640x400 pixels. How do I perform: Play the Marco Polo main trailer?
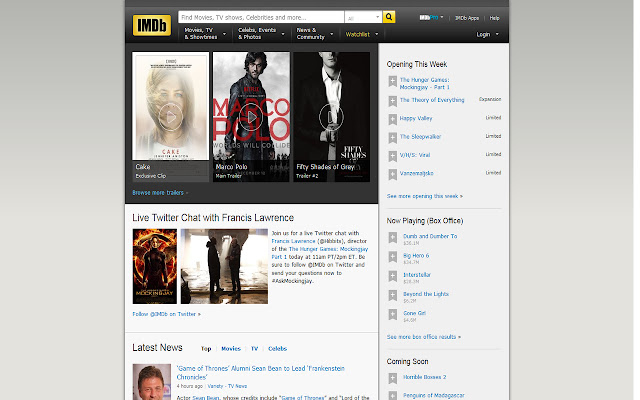251,117
